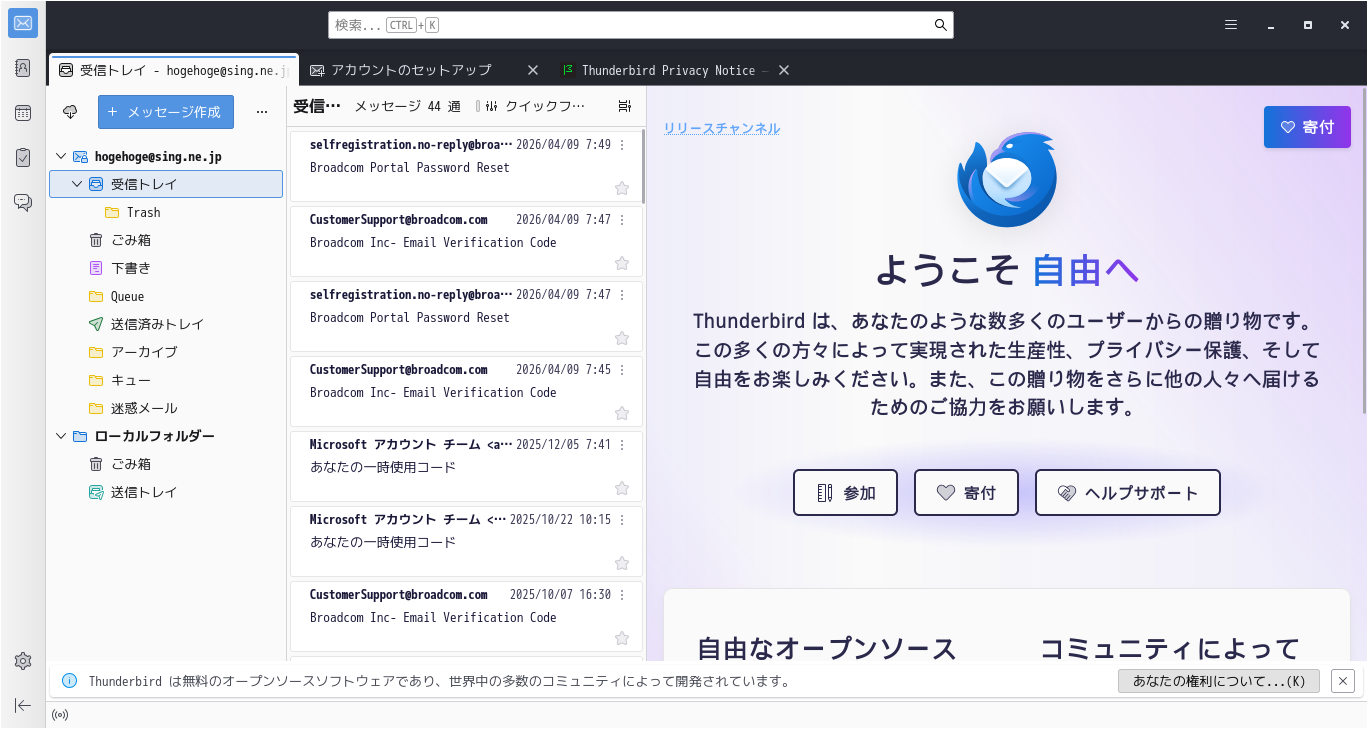Star the Password Reset message from 2026/04/09 7:47

pyautogui.click(x=622, y=338)
